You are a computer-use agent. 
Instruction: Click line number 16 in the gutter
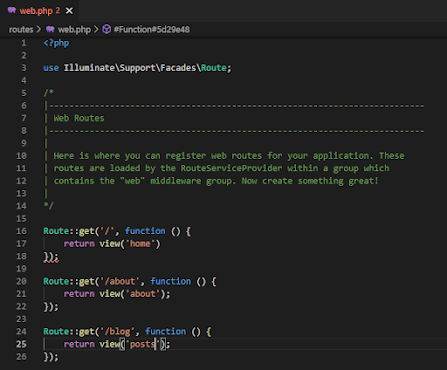(21, 231)
